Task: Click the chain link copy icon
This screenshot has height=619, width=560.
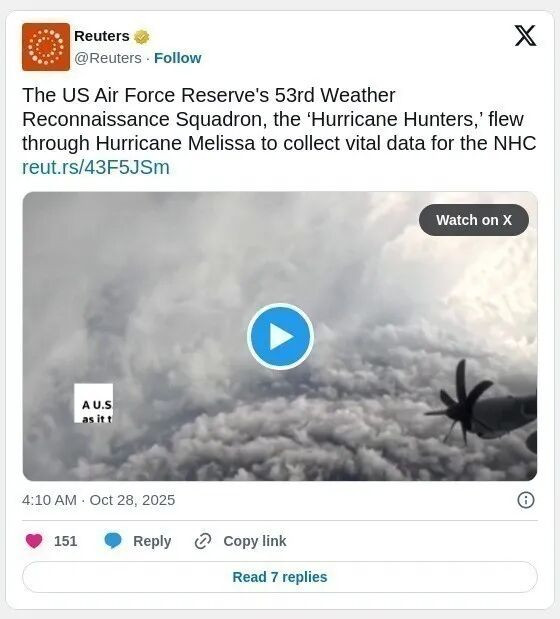Action: coord(203,541)
